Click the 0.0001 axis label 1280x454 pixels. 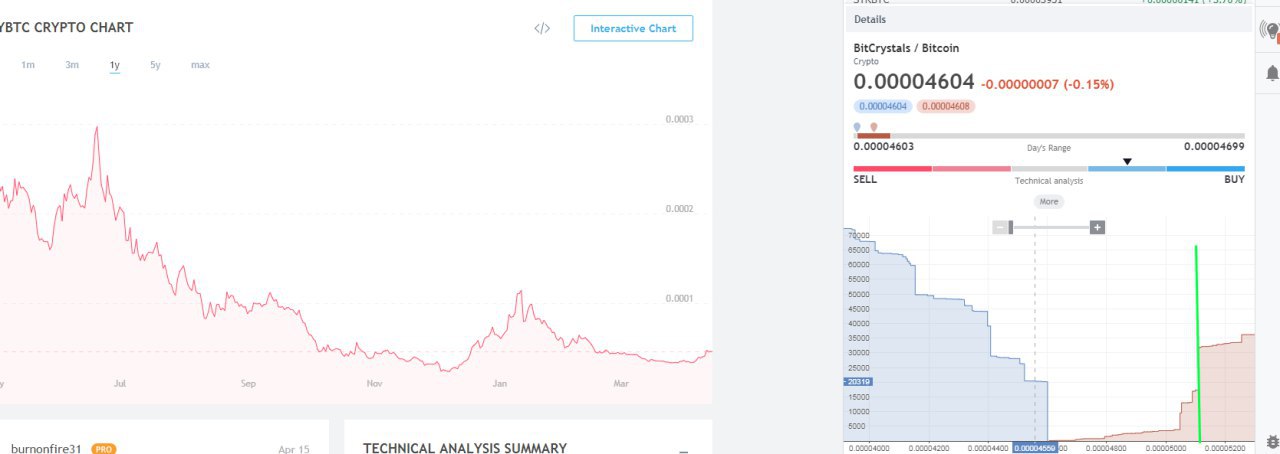pyautogui.click(x=680, y=299)
